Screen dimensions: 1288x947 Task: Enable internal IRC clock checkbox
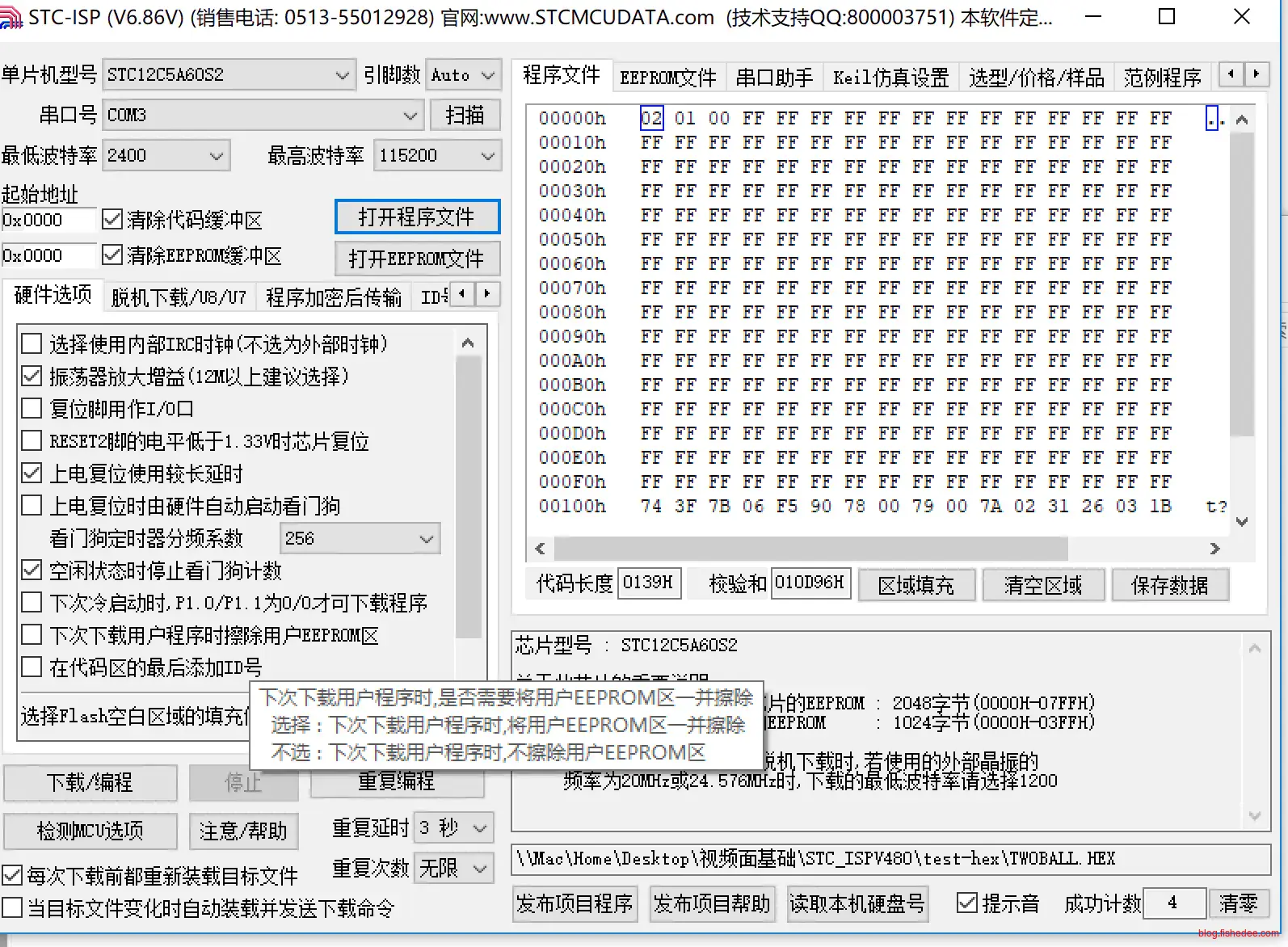tap(32, 344)
